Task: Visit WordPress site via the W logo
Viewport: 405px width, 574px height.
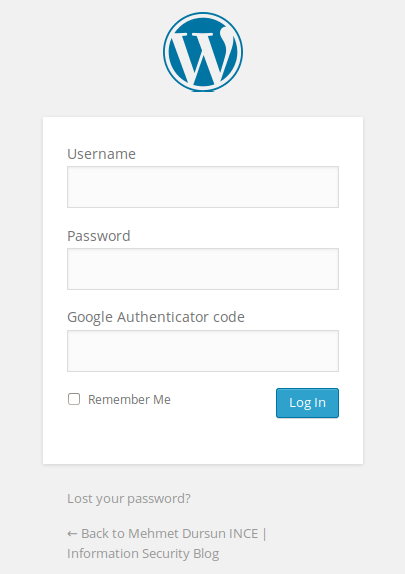Action: tap(203, 52)
